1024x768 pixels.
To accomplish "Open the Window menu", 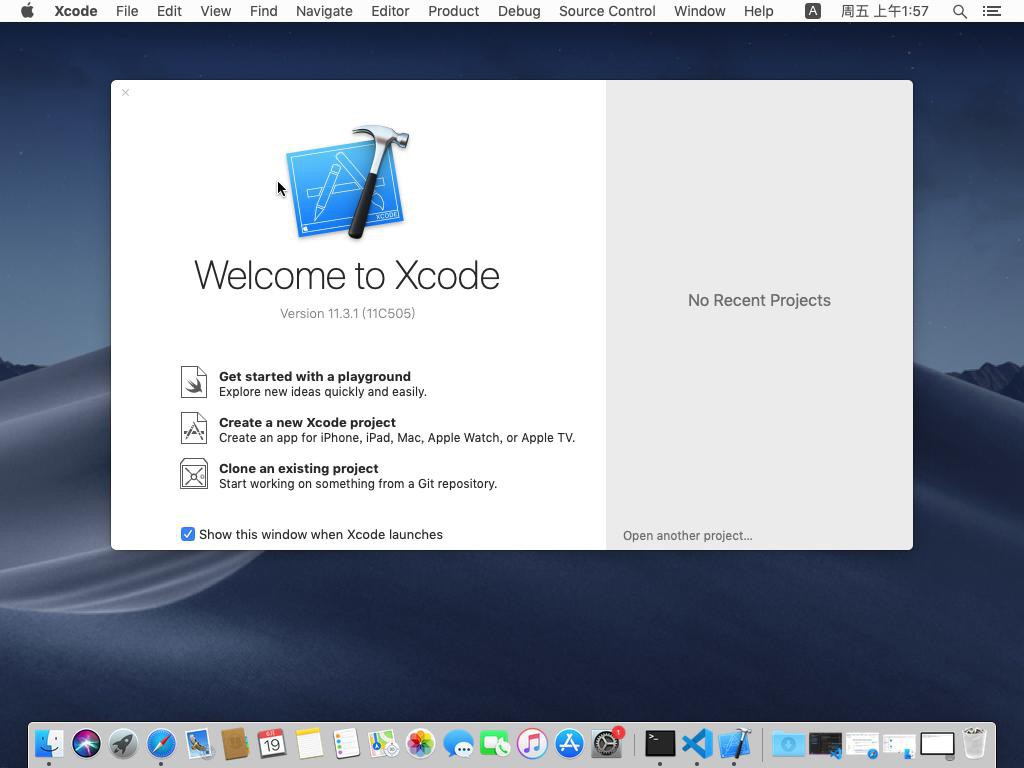I will point(699,11).
